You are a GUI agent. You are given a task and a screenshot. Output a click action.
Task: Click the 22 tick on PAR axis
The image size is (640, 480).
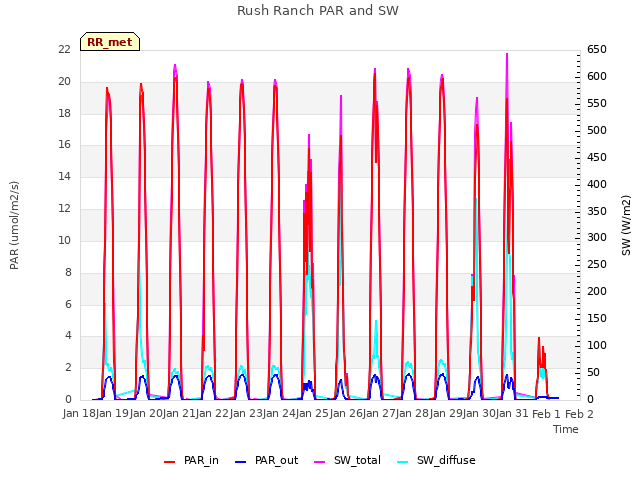coord(64,50)
